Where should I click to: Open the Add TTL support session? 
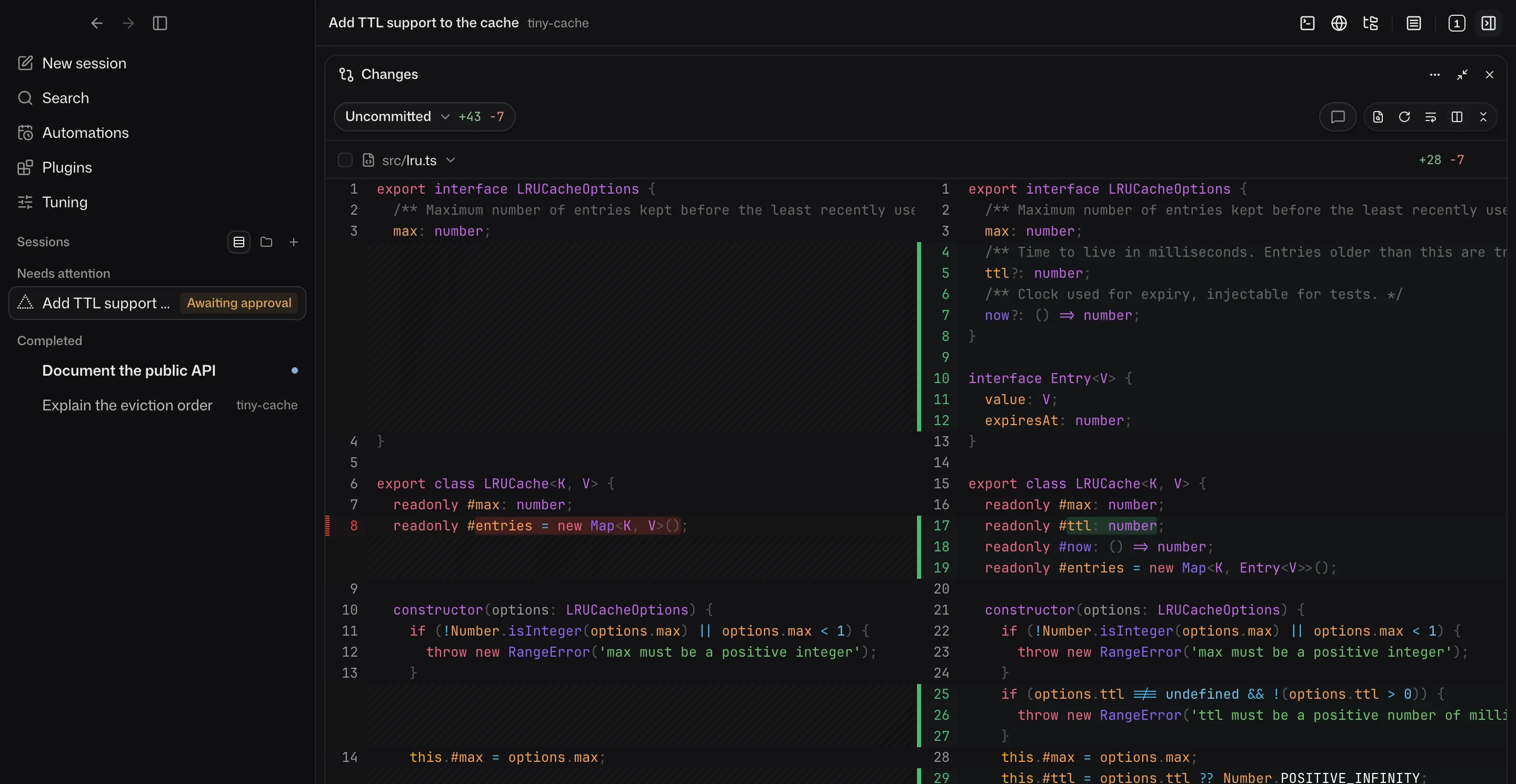click(157, 303)
